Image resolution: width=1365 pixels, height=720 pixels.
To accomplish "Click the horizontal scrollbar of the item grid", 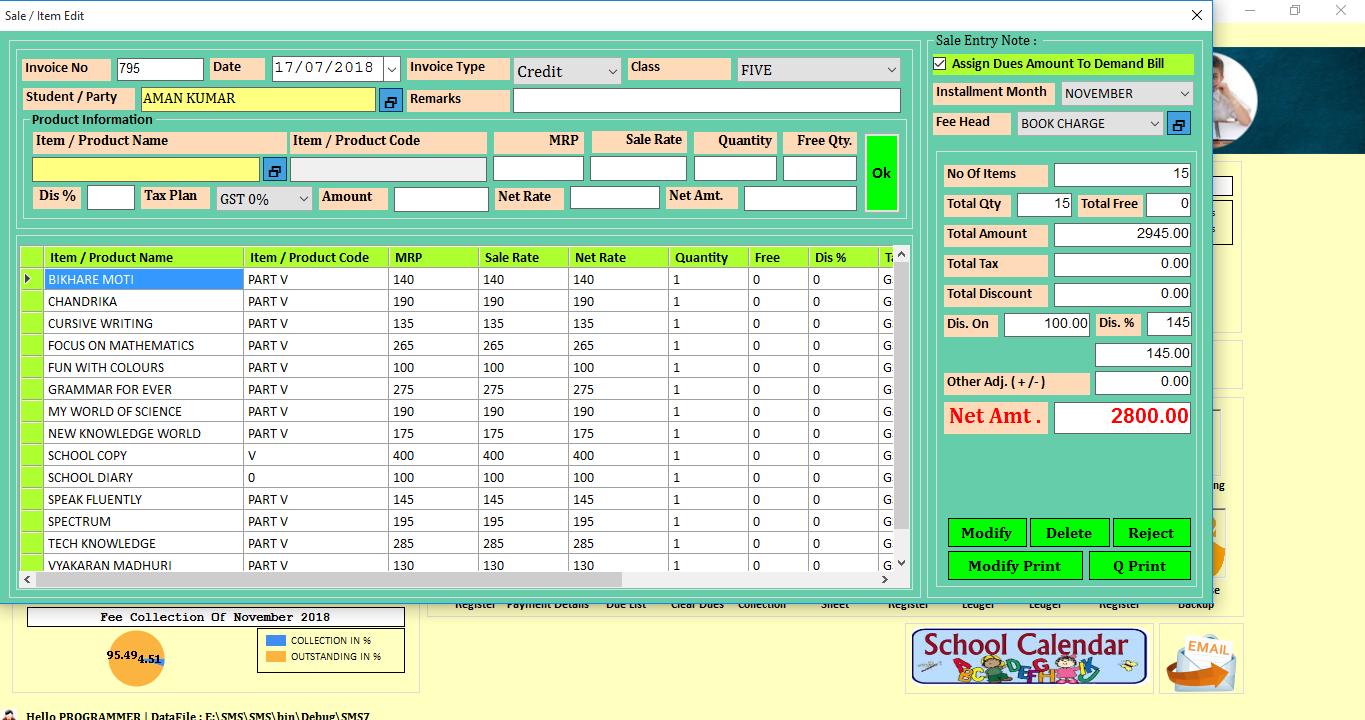I will [330, 580].
